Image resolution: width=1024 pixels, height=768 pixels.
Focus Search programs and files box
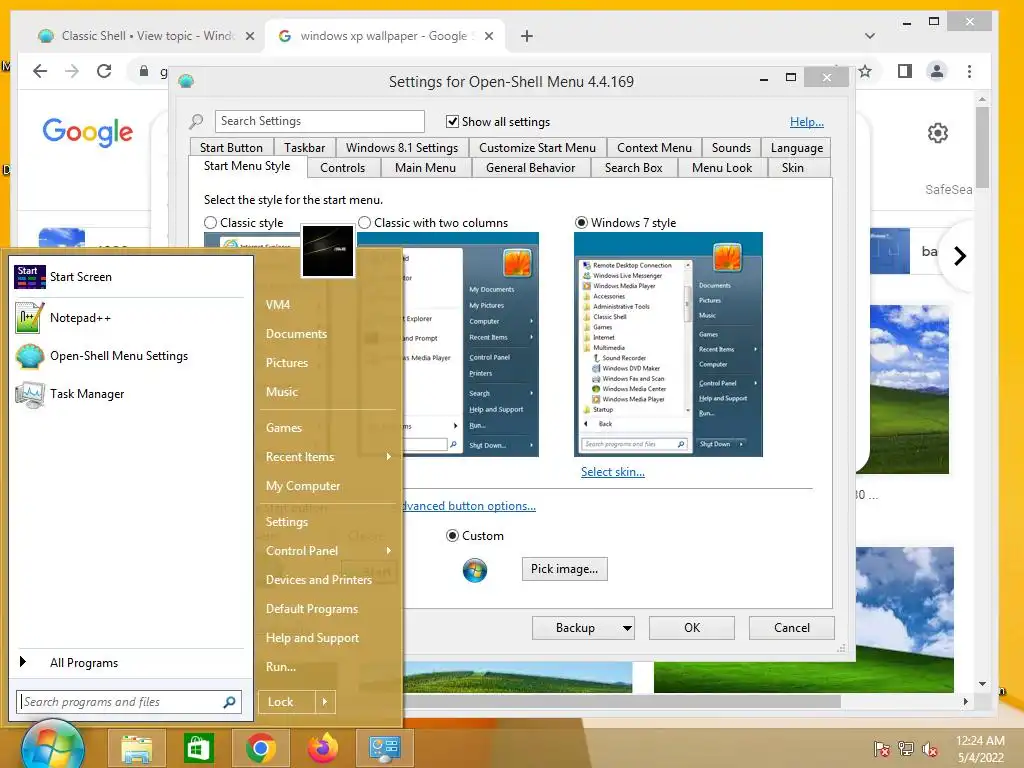tap(129, 702)
